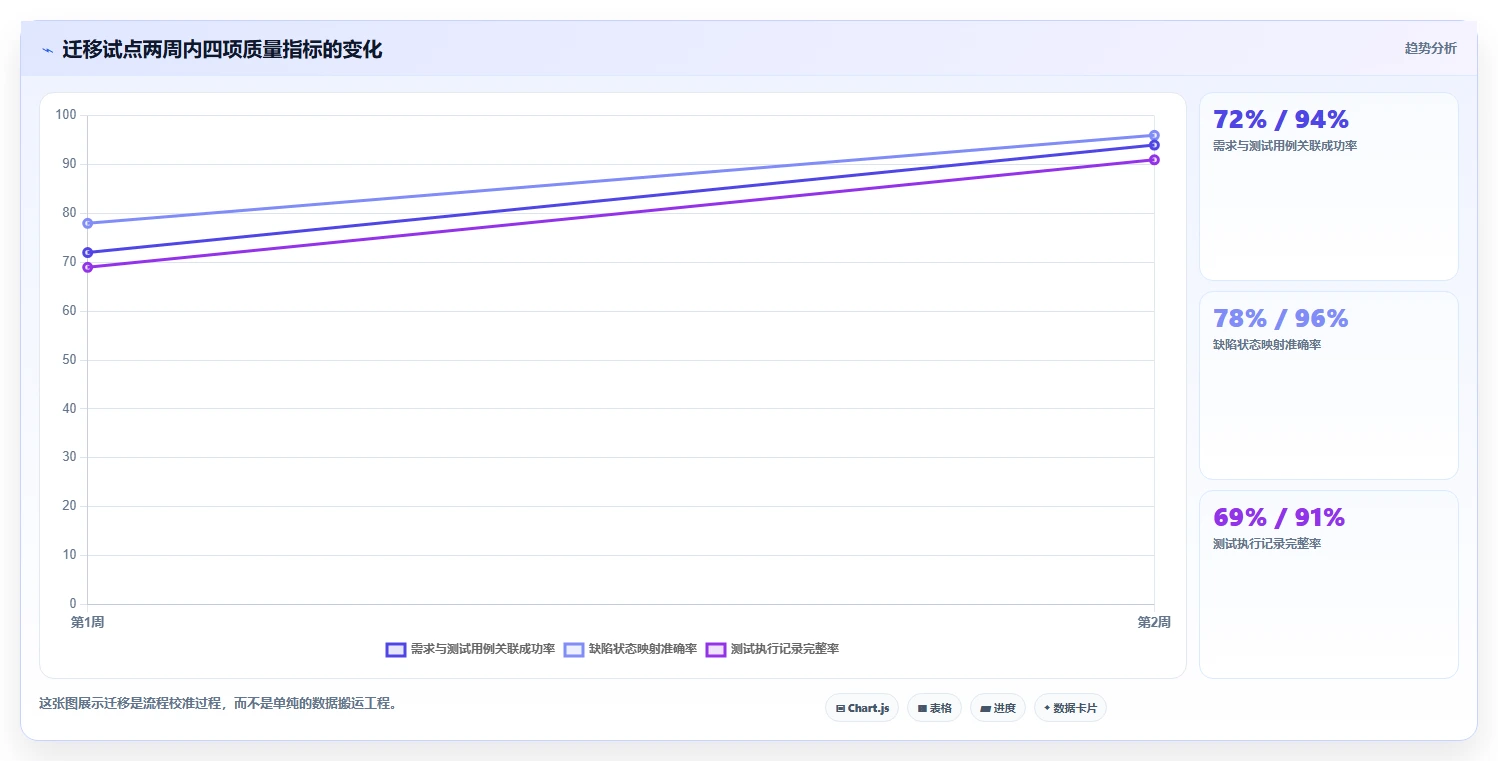Click the 趋势分析 label in the header
This screenshot has height=761, width=1498.
click(1430, 48)
